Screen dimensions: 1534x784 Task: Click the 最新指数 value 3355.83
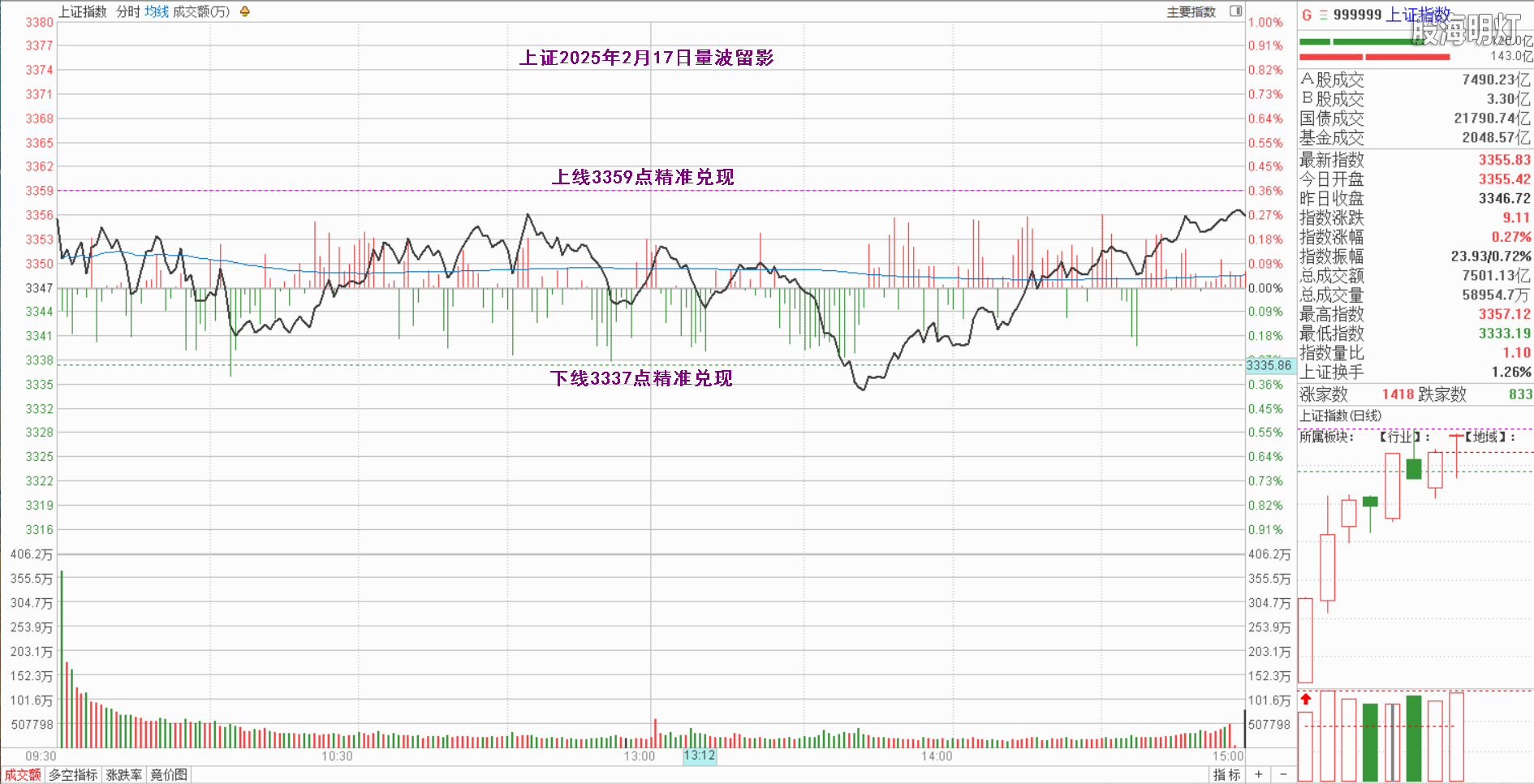point(1504,160)
